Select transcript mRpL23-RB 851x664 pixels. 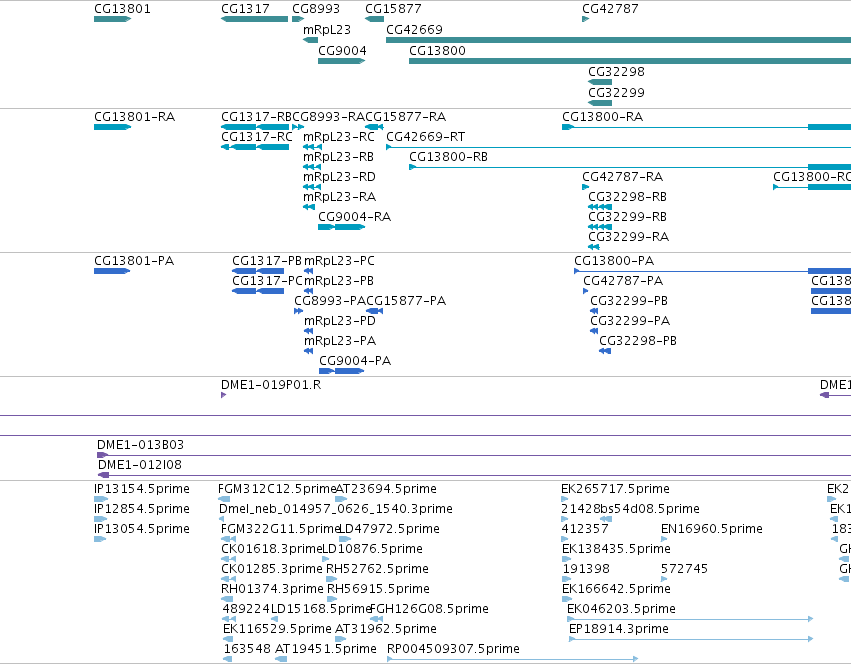pos(338,157)
